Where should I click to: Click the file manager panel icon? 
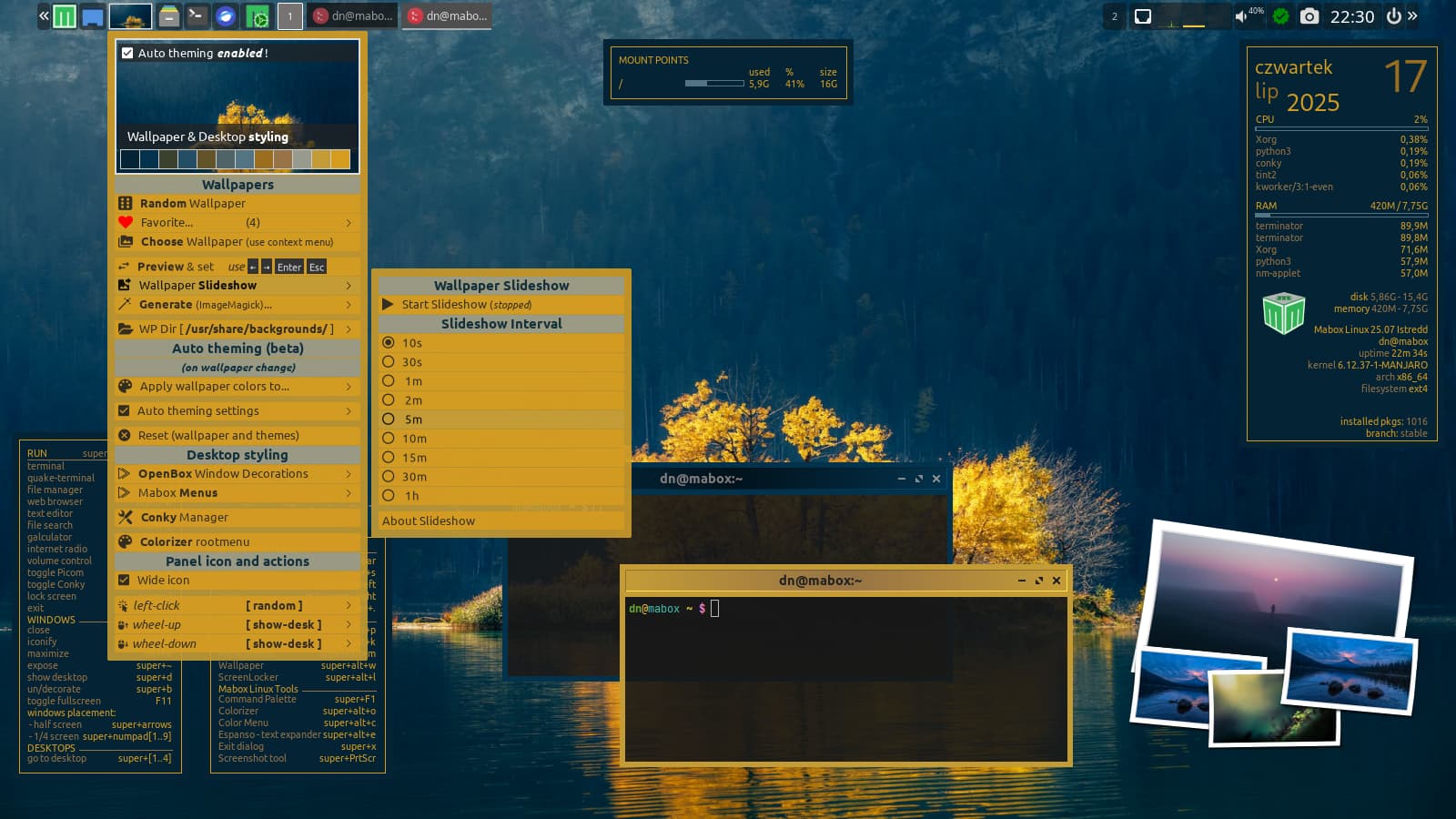point(168,16)
